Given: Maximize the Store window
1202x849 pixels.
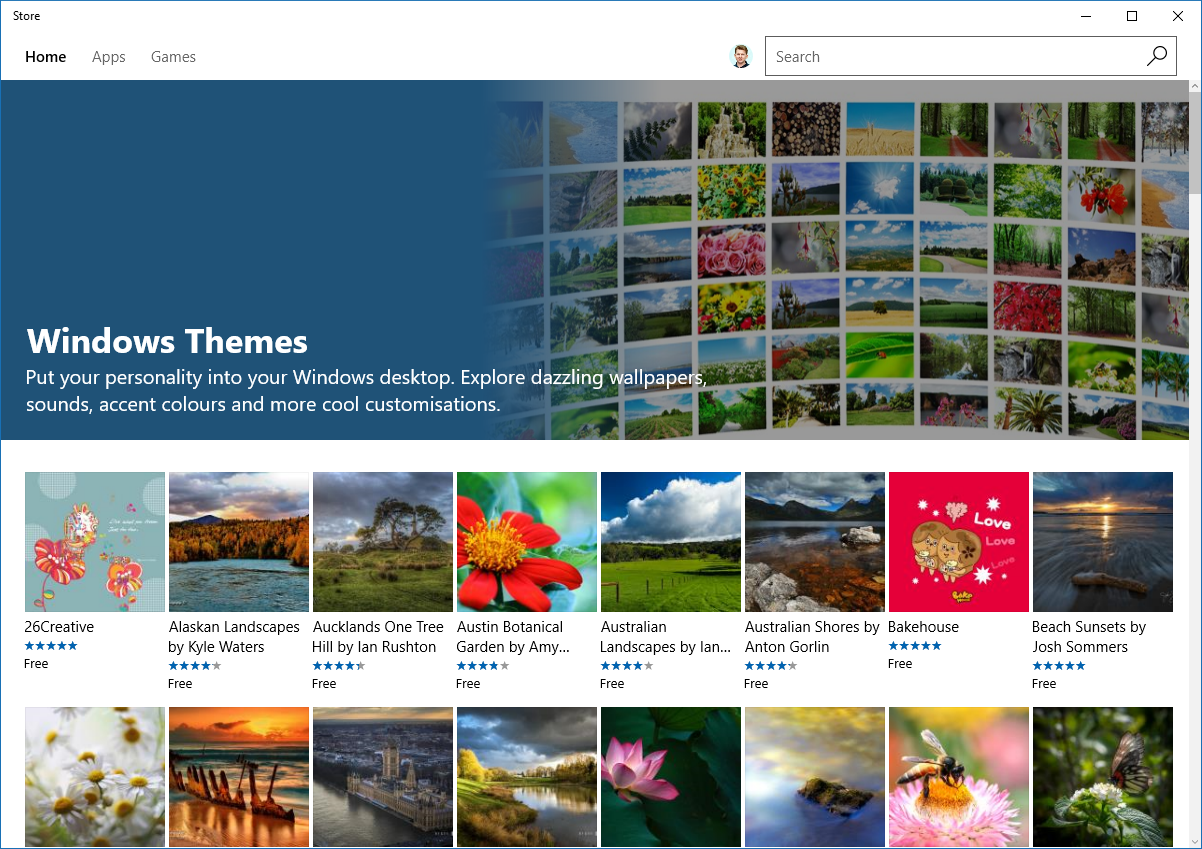Looking at the screenshot, I should [x=1132, y=16].
